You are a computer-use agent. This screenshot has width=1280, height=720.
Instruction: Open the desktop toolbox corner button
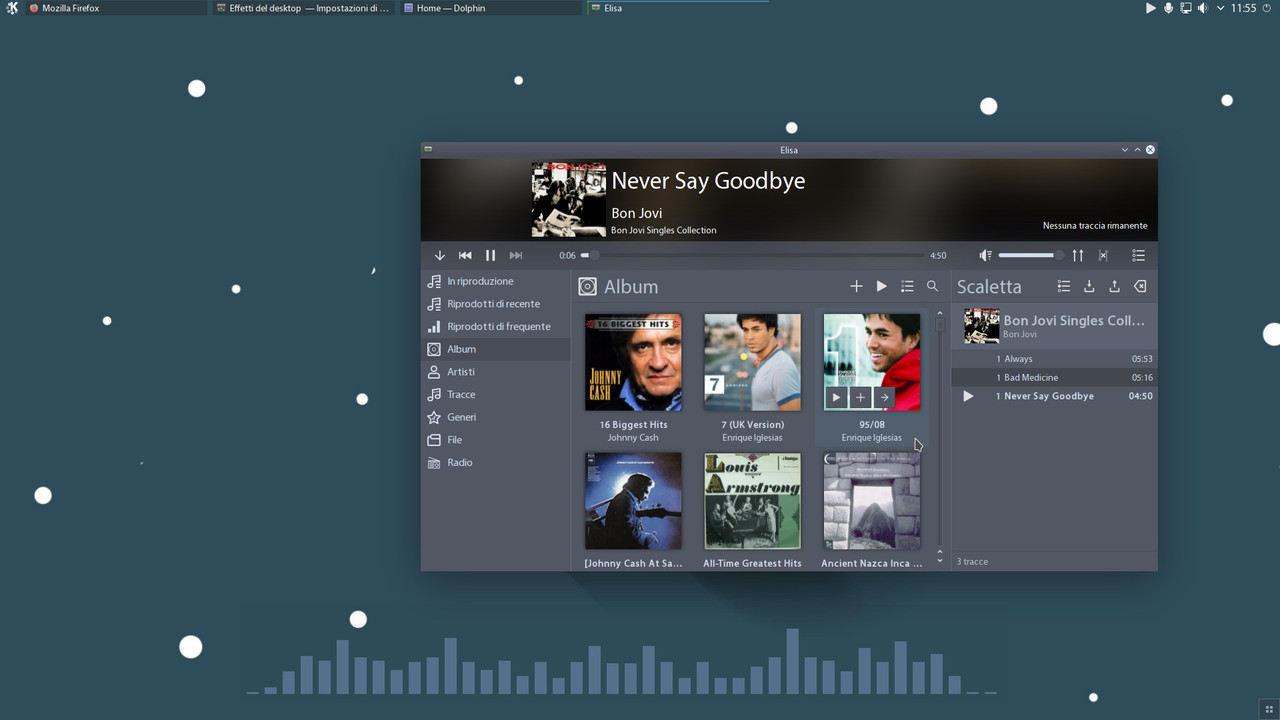[1270, 710]
